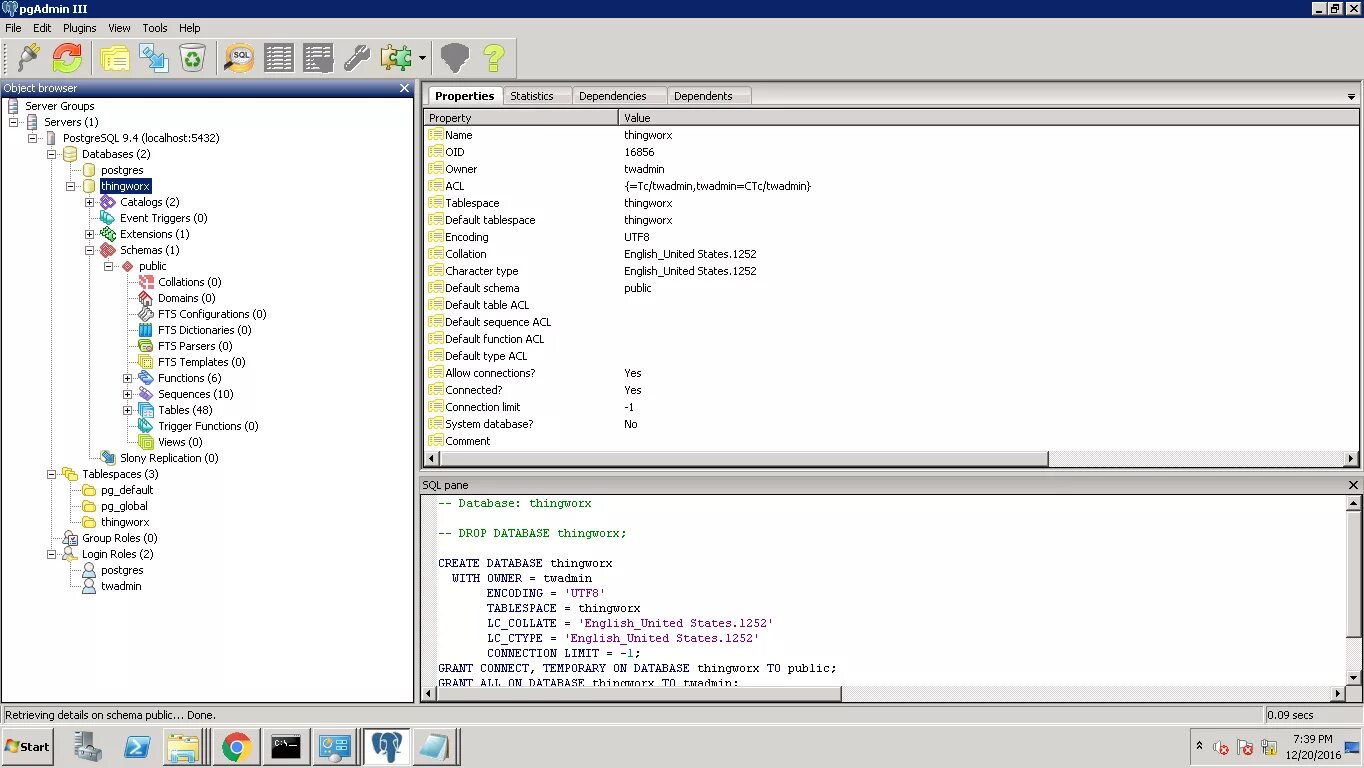Image resolution: width=1364 pixels, height=768 pixels.
Task: Drop the selected object via trash icon
Action: click(x=192, y=58)
